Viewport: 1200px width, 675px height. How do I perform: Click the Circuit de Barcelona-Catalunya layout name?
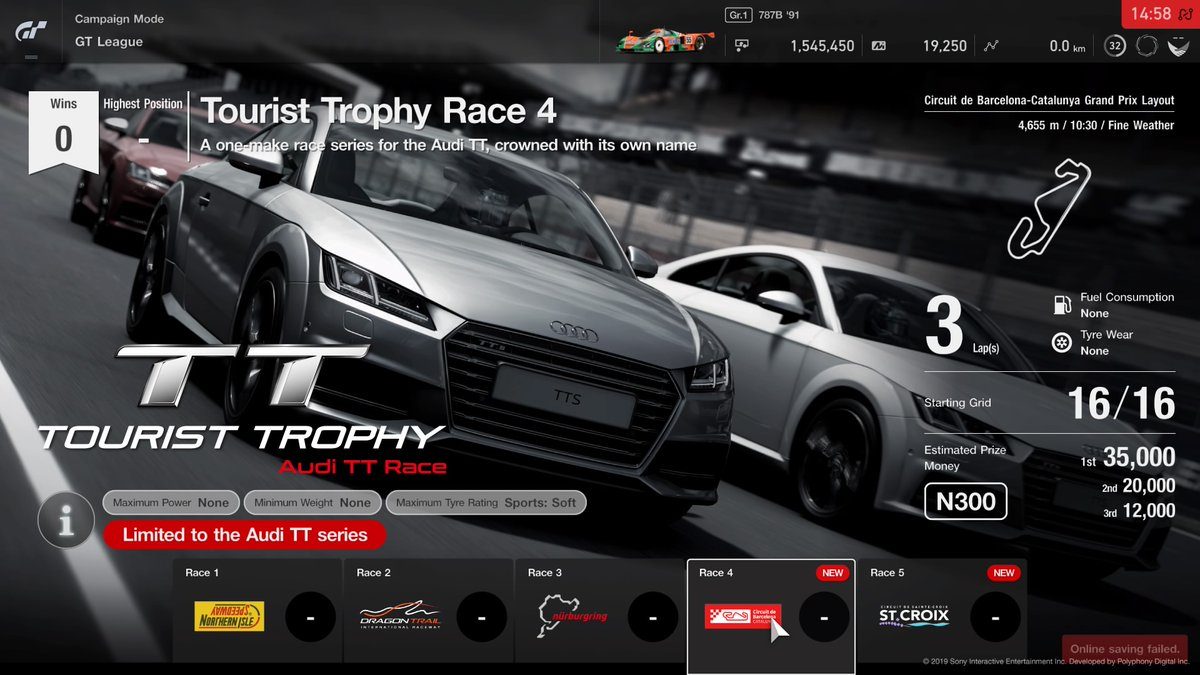[x=1050, y=101]
